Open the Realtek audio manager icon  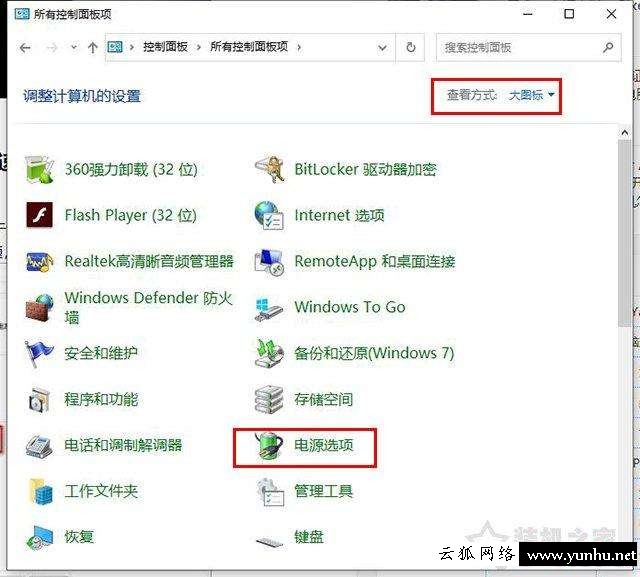(x=39, y=261)
